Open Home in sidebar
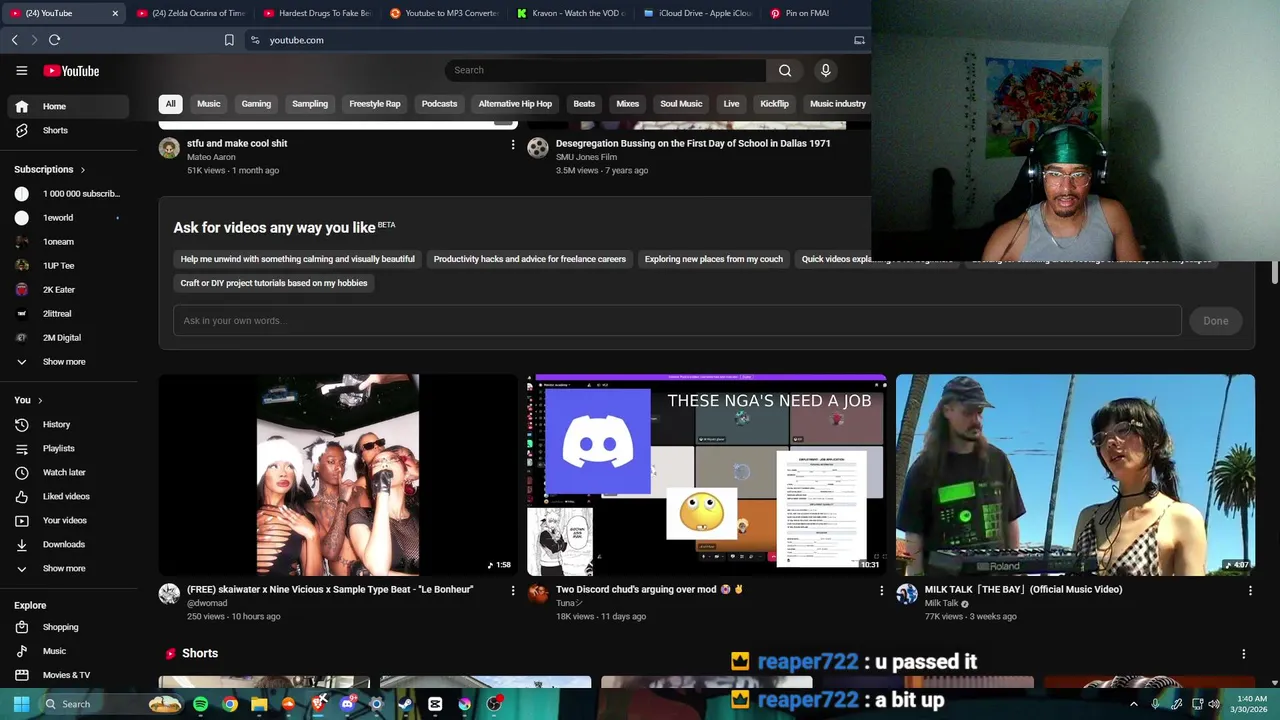1280x720 pixels. point(68,106)
